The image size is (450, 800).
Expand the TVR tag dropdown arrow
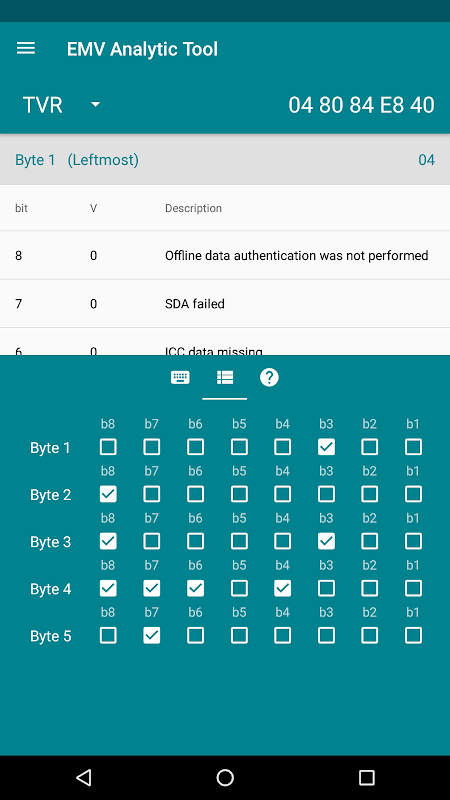[95, 105]
